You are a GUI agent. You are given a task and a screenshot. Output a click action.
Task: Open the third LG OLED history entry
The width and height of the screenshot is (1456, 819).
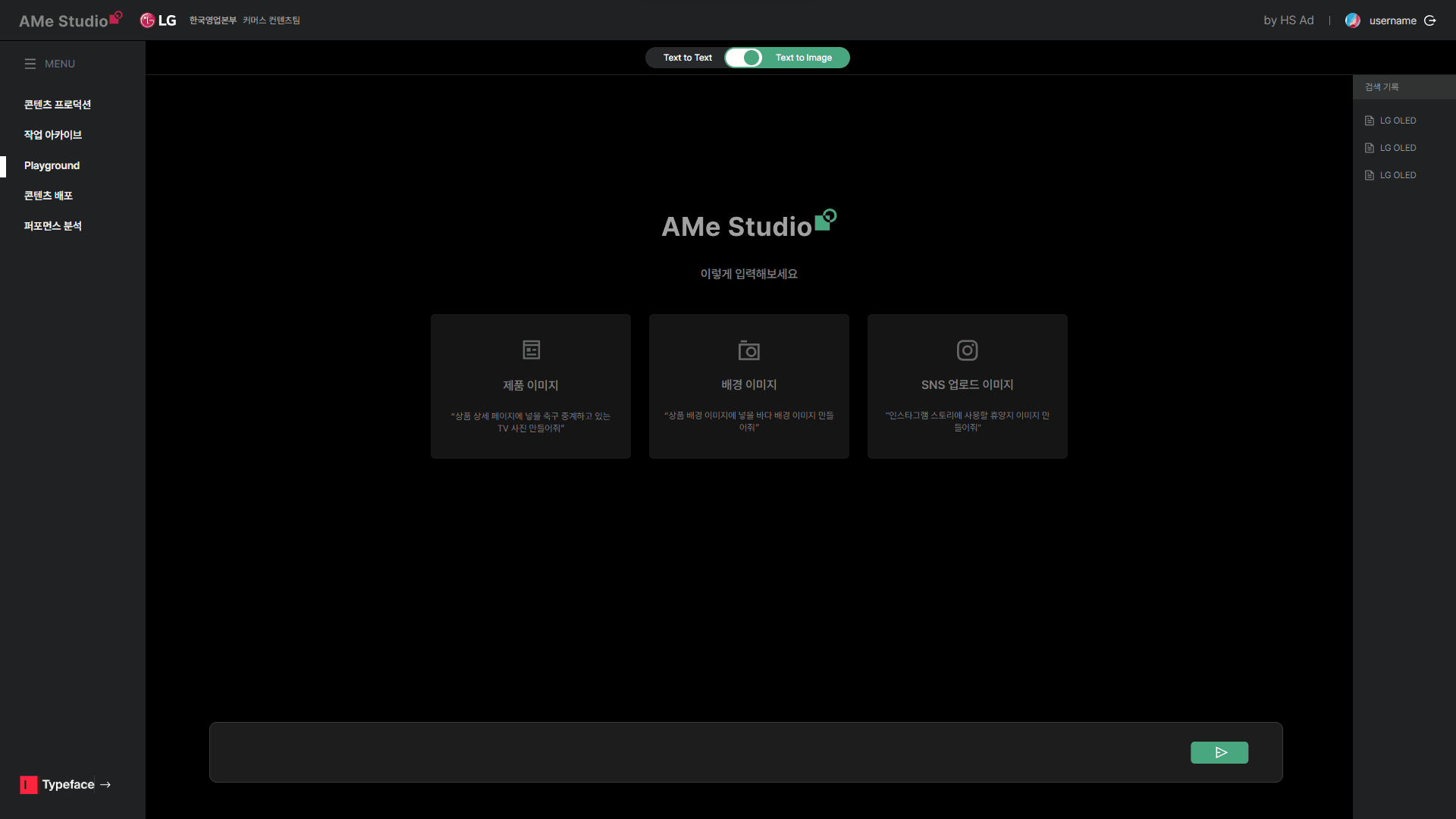click(1398, 175)
